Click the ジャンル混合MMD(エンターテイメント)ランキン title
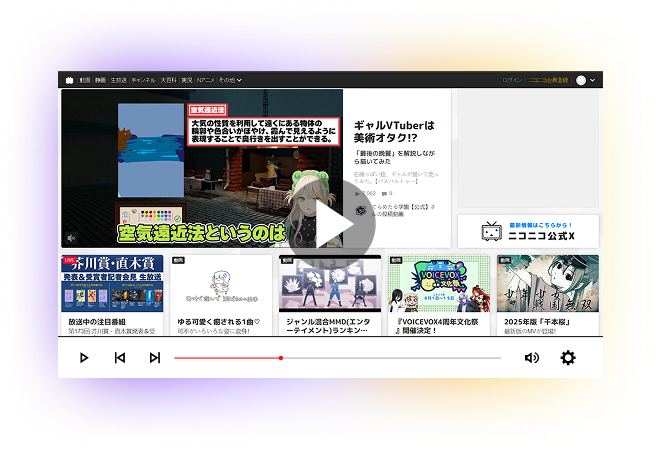Image resolution: width=661 pixels, height=450 pixels. [328, 326]
